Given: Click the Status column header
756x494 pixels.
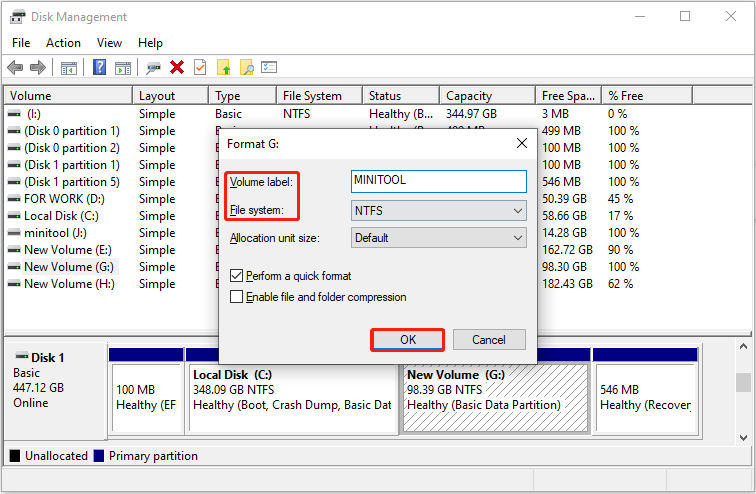Looking at the screenshot, I should [401, 96].
